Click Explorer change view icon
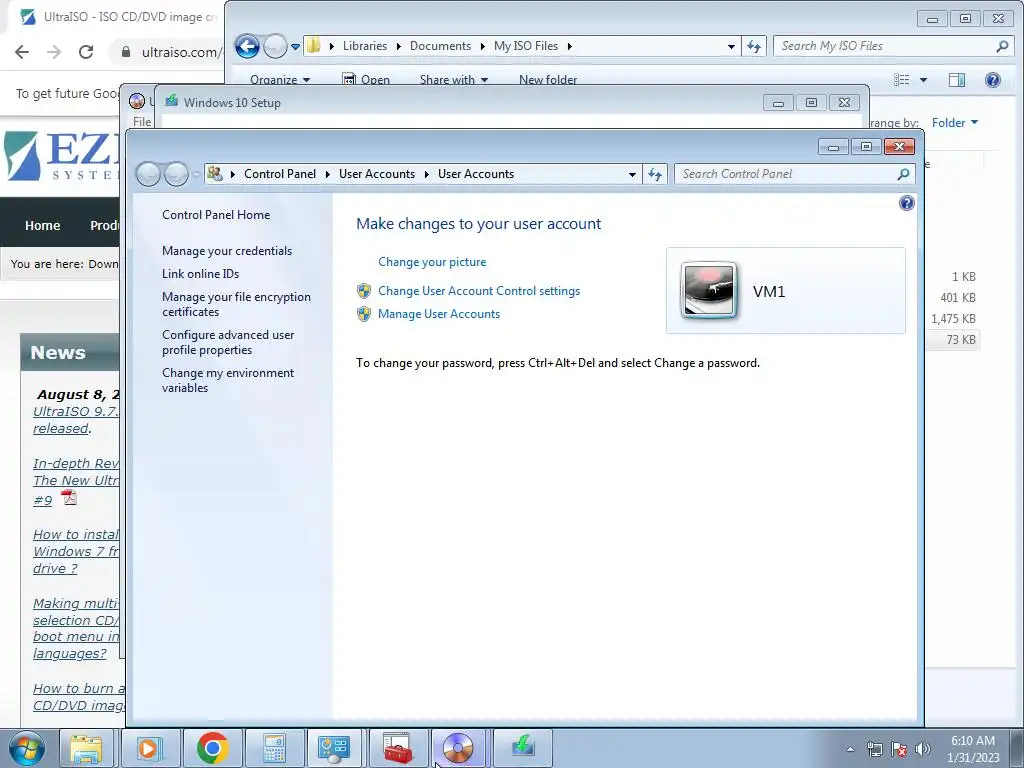The width and height of the screenshot is (1024, 768). click(901, 80)
